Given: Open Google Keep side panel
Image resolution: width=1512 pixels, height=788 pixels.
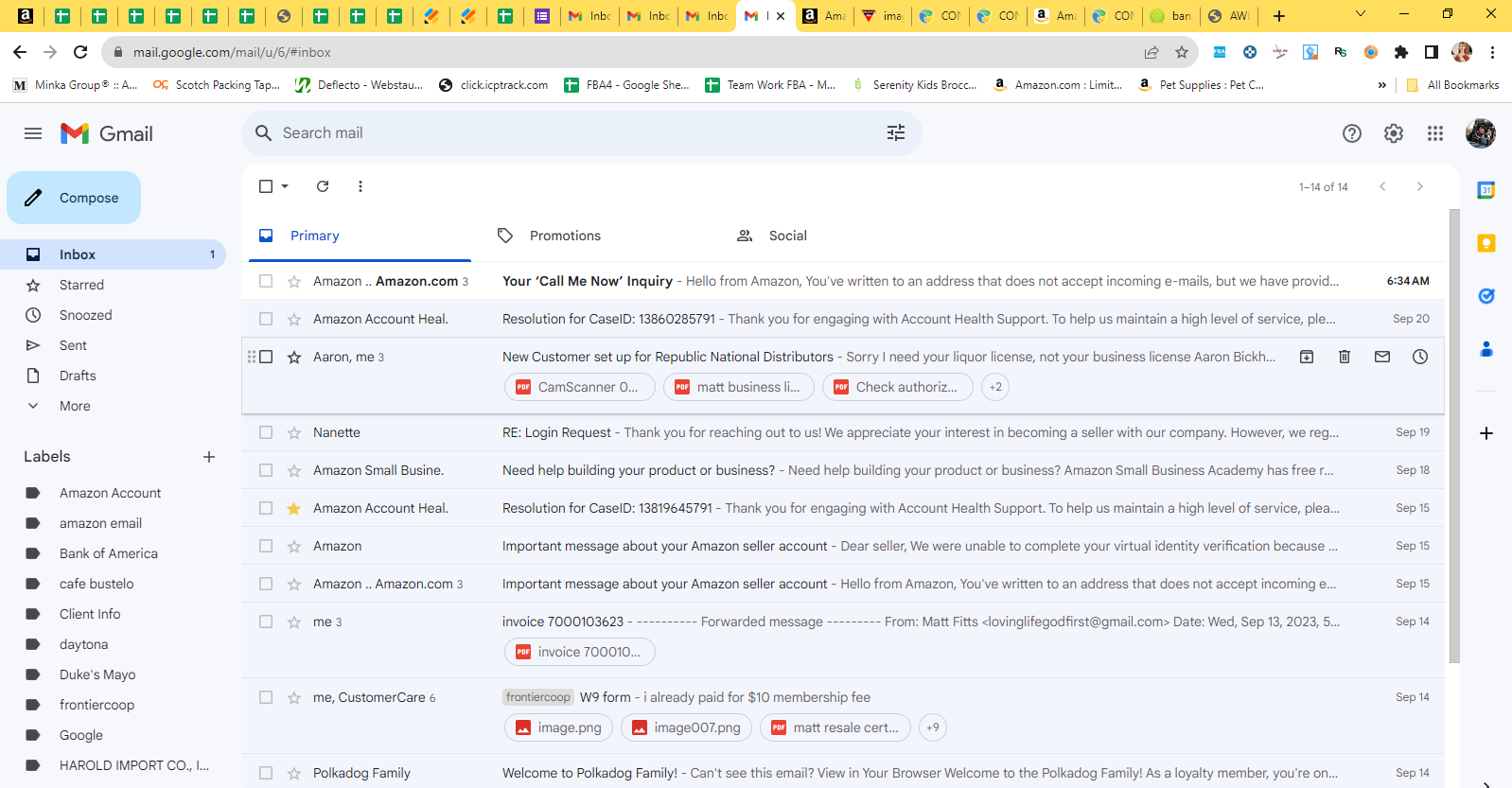Looking at the screenshot, I should (x=1486, y=243).
